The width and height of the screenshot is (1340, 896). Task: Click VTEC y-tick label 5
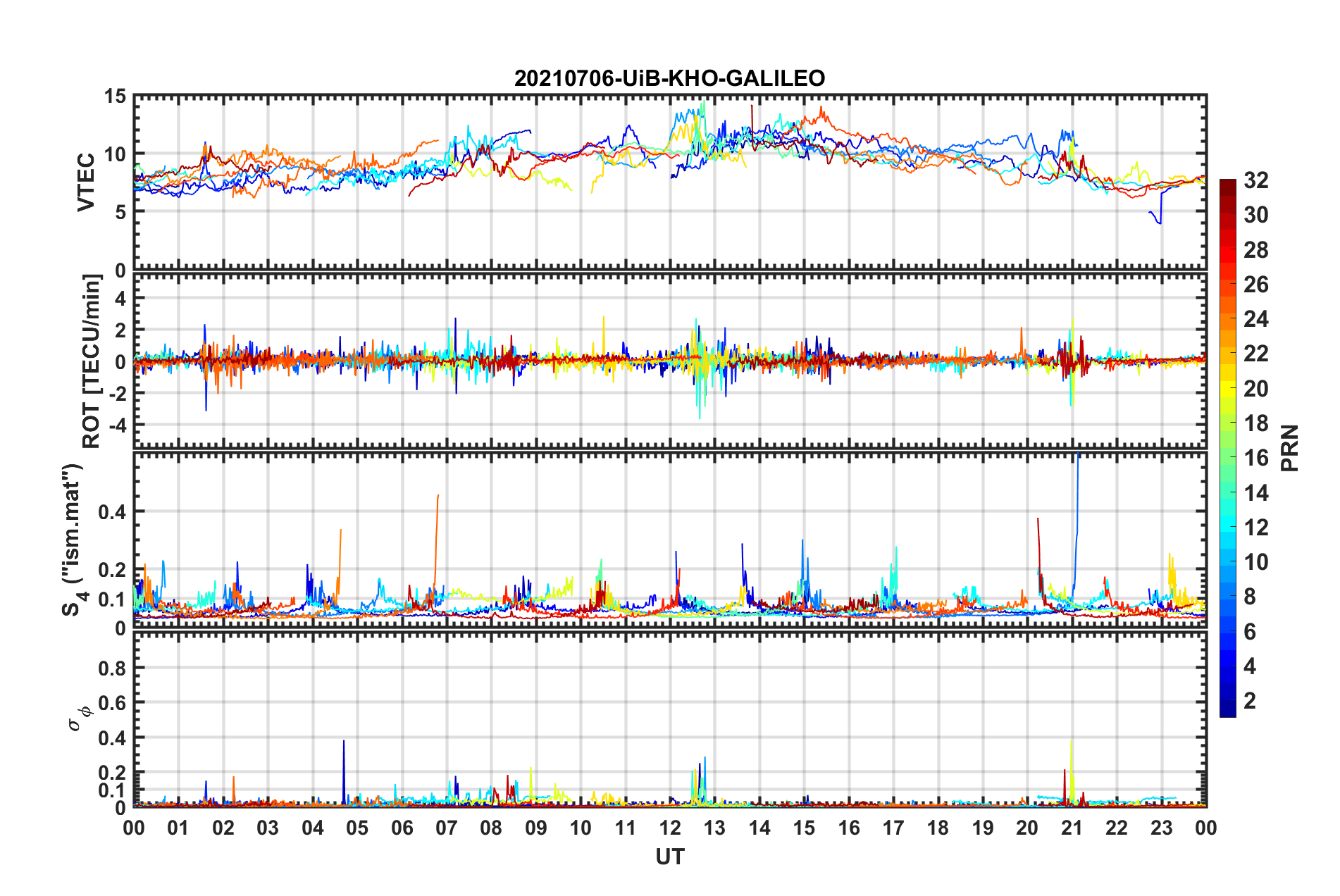pos(120,212)
